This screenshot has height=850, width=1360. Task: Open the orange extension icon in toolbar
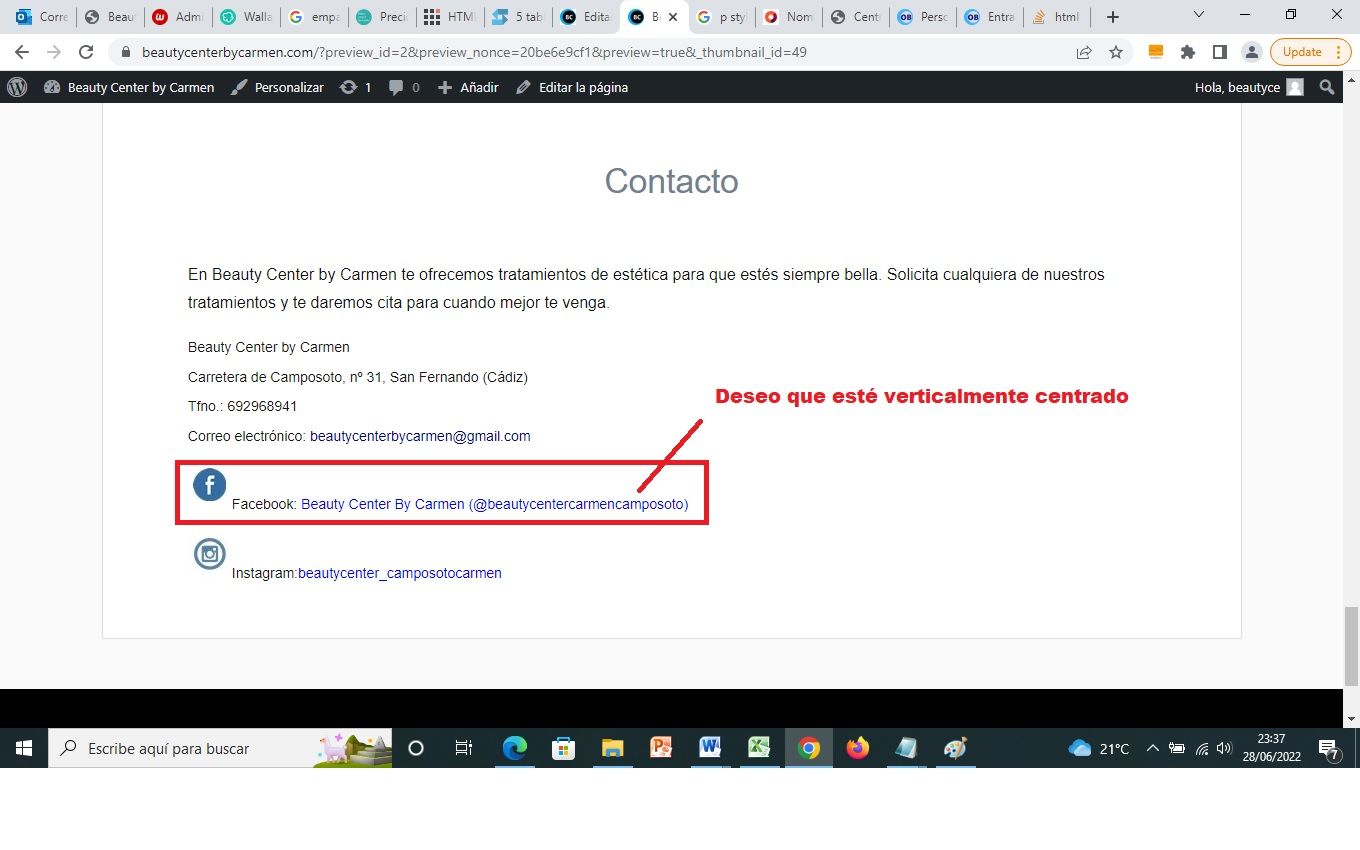pos(1156,52)
